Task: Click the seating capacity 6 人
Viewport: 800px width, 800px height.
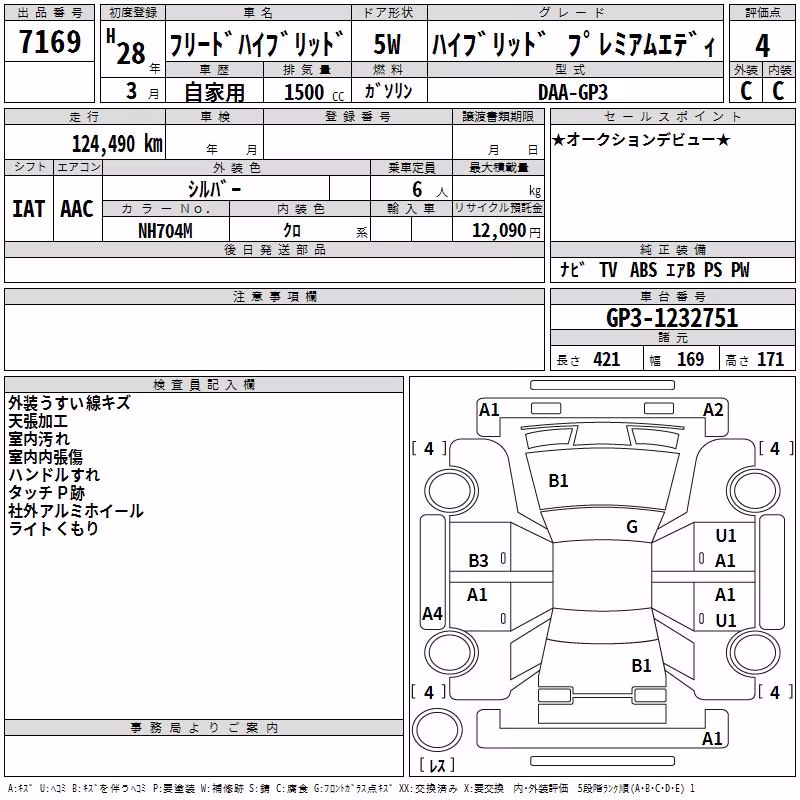Action: [430, 190]
